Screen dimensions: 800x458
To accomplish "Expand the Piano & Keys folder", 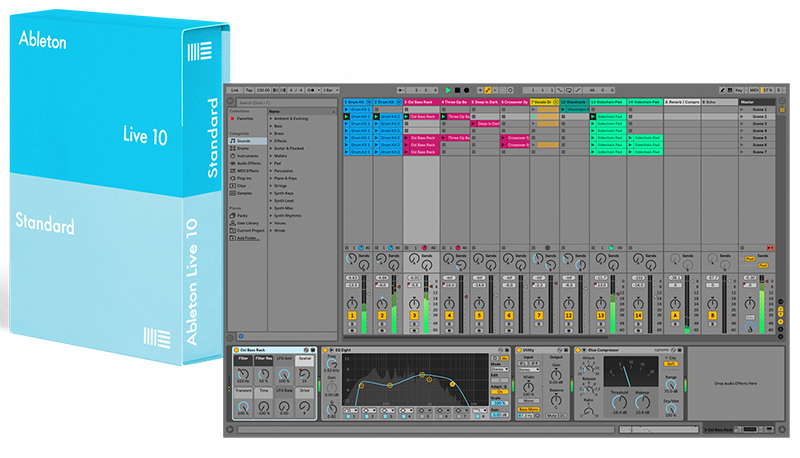I will click(x=271, y=179).
